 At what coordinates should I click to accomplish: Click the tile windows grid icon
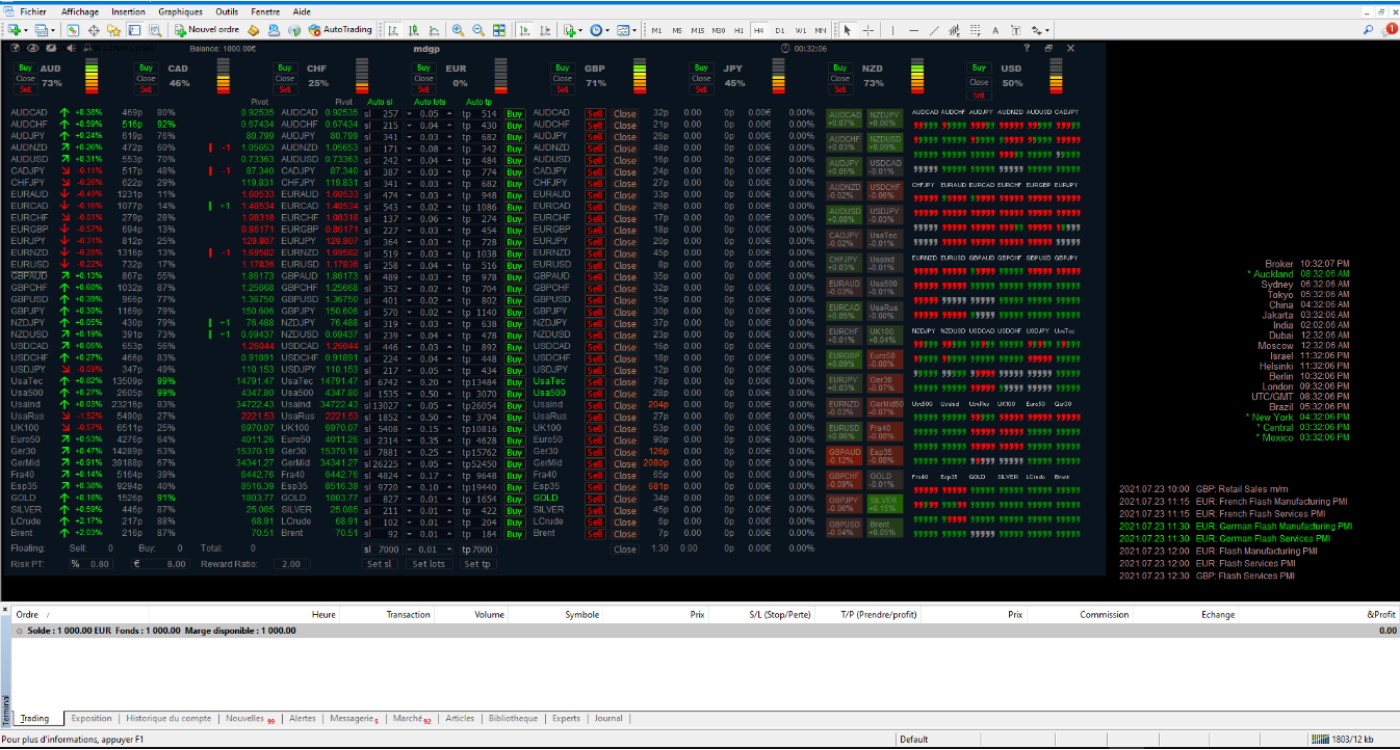click(x=499, y=30)
